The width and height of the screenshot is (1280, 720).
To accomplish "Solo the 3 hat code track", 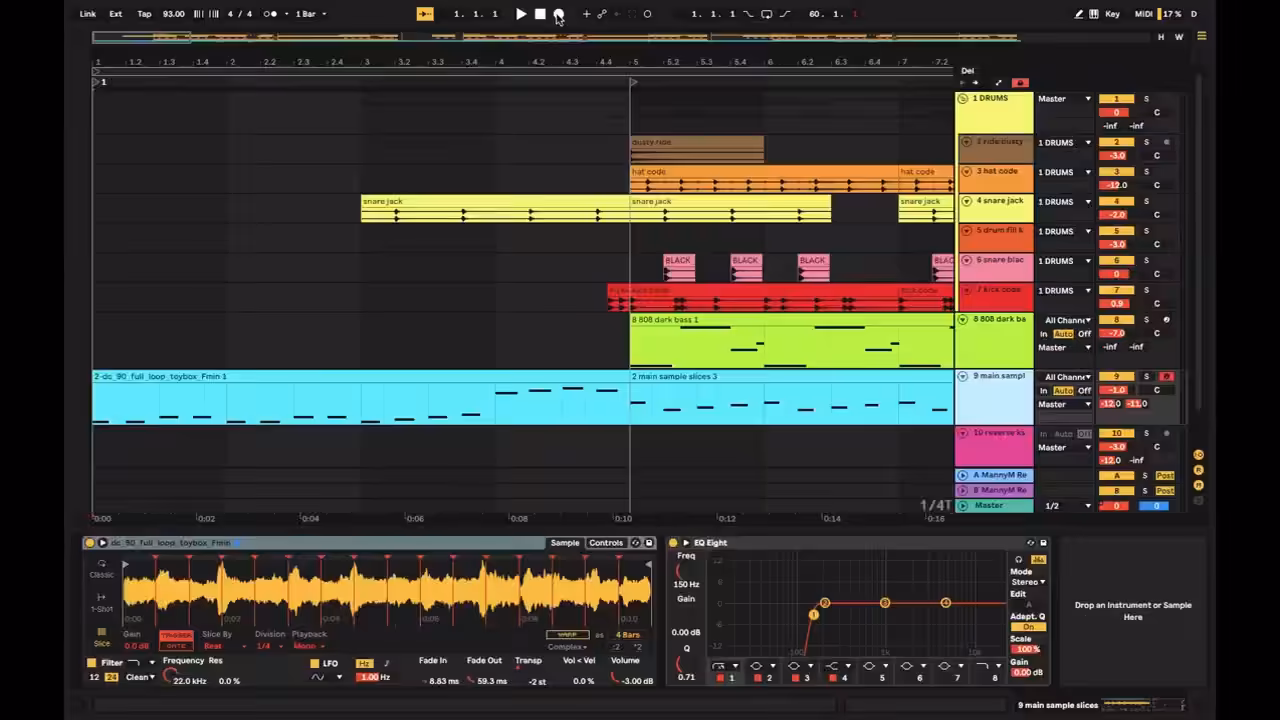I will [x=1146, y=172].
